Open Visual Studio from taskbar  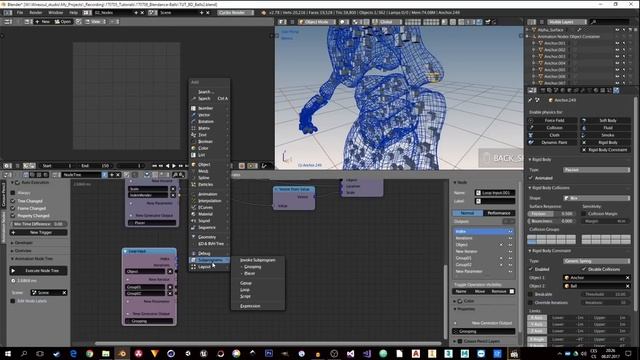[351, 353]
